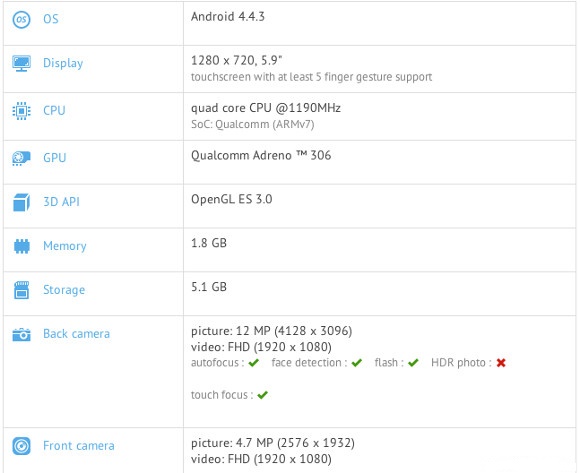580x473 pixels.
Task: Click the Qualcomm Adreno 306 text
Action: coord(261,156)
